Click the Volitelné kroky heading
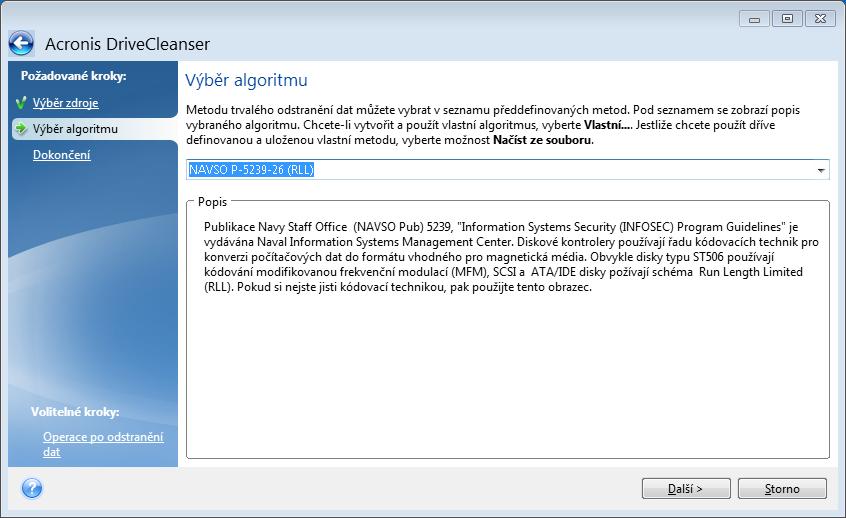 click(75, 412)
